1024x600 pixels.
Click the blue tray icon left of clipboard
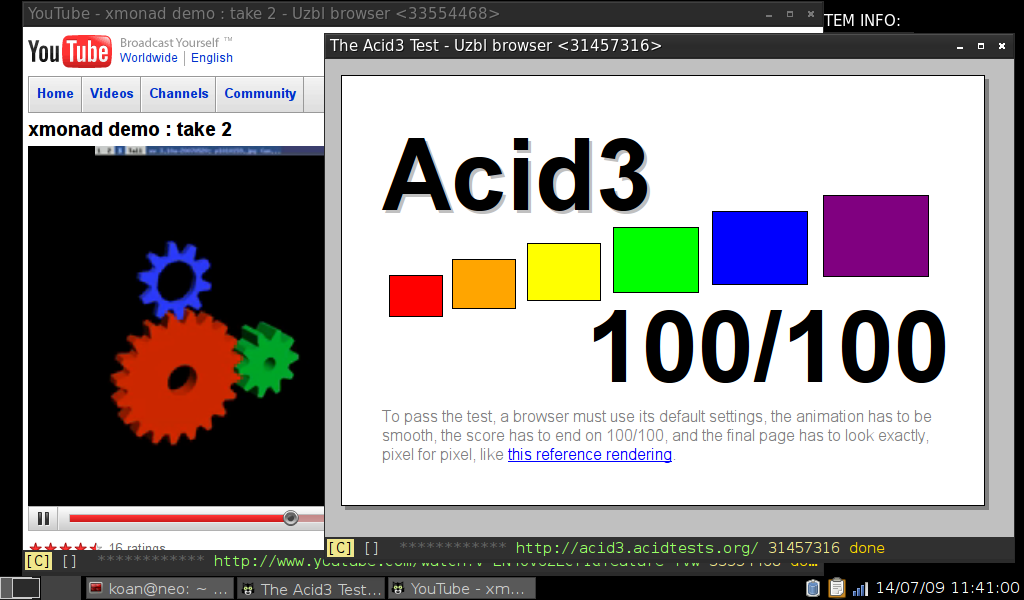(813, 588)
